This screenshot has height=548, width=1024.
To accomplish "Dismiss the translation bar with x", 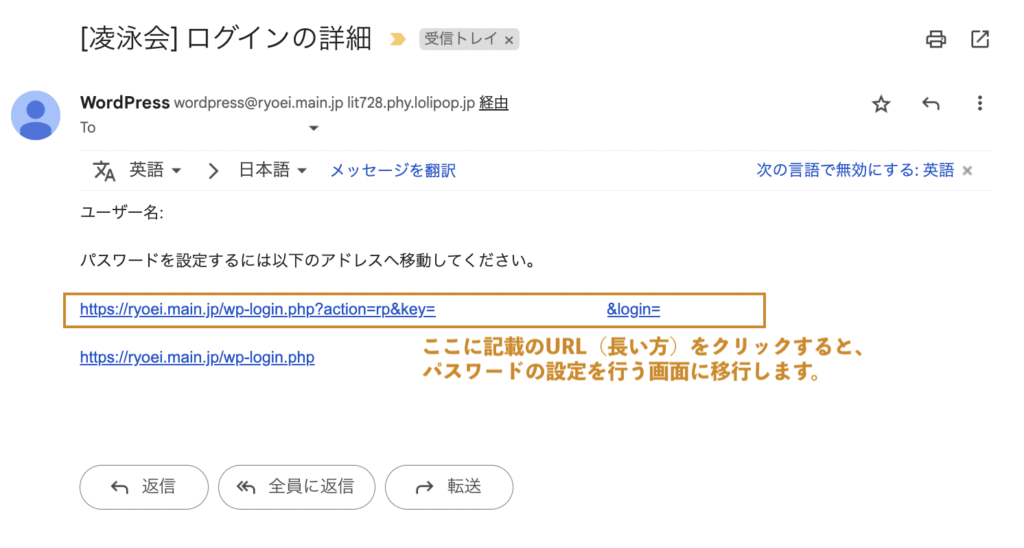I will coord(967,171).
